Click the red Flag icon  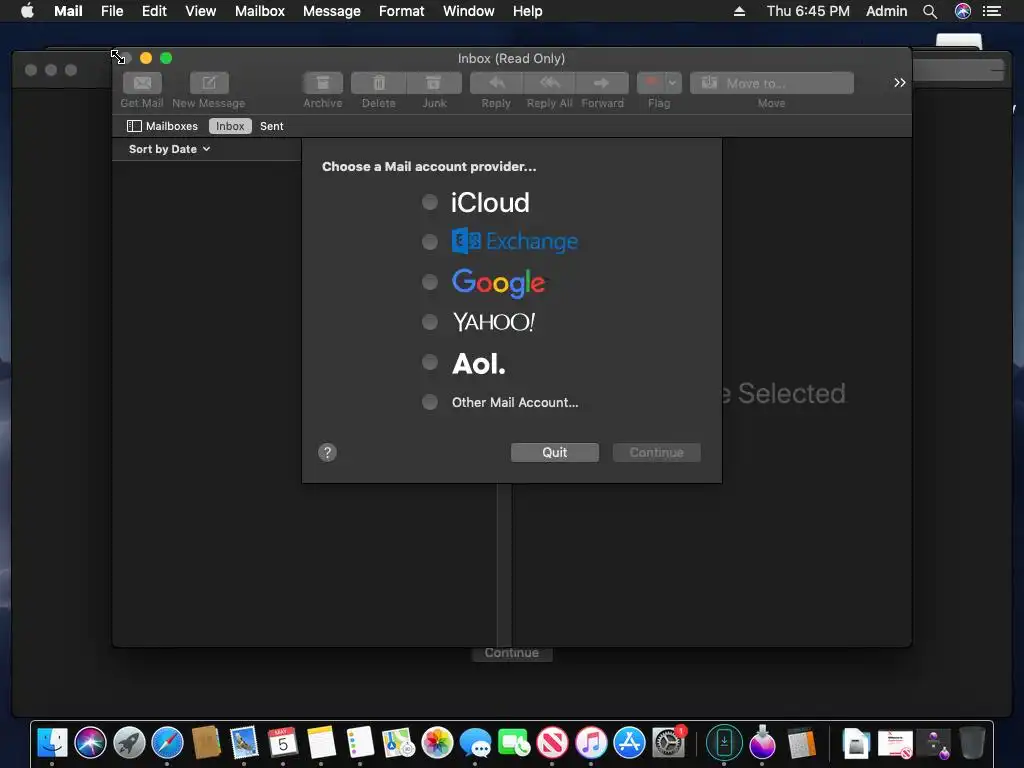(x=651, y=83)
